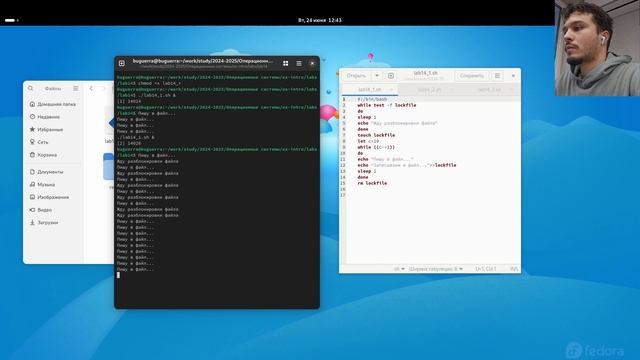The width and height of the screenshot is (640, 360).
Task: Open the Files sidebar hamburger menu
Action: pyautogui.click(x=76, y=88)
